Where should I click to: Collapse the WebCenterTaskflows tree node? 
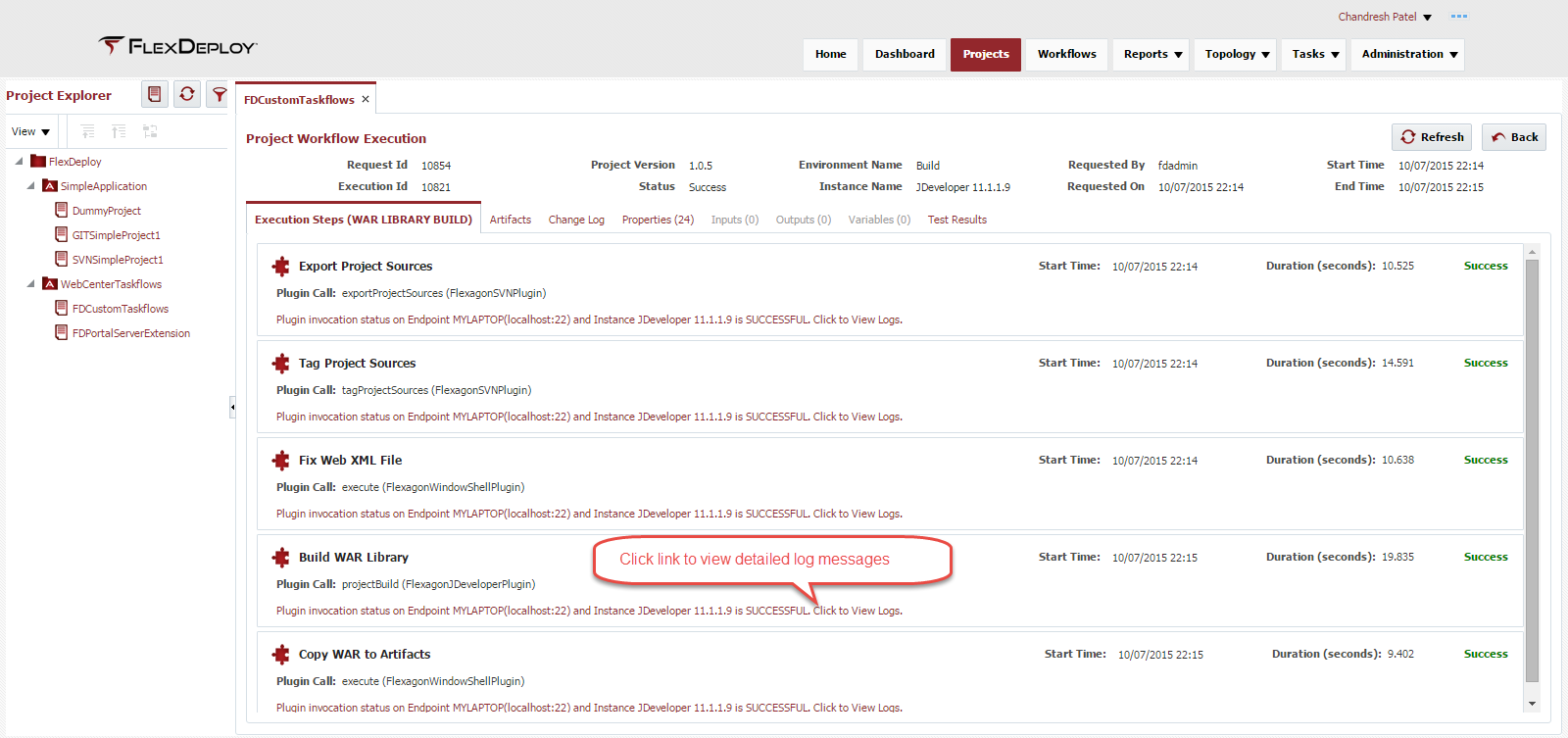31,283
